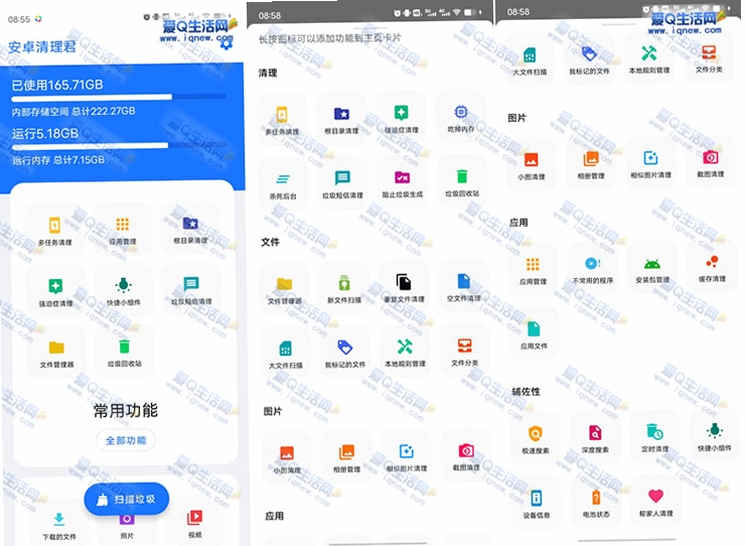Tap 强迫症清理 on the left home screen
This screenshot has height=546, width=745.
coord(56,292)
